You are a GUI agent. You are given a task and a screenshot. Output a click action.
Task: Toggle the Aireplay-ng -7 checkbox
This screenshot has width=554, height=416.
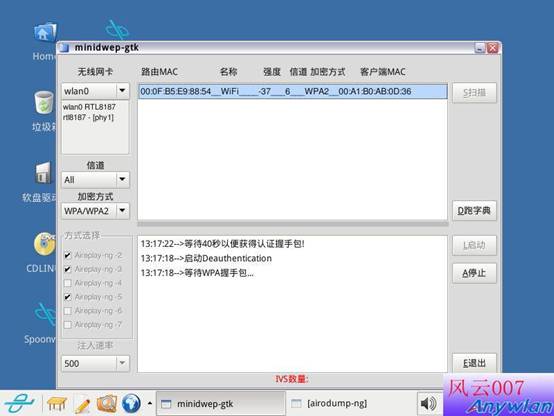[67, 324]
